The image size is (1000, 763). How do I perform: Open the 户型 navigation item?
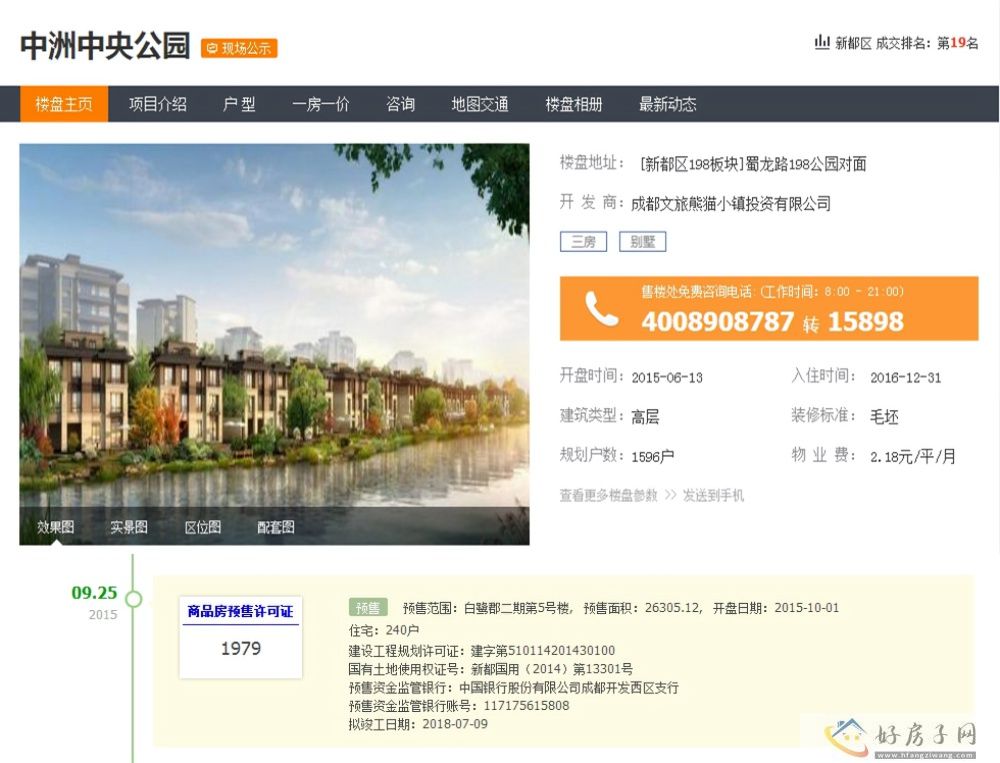tap(239, 104)
